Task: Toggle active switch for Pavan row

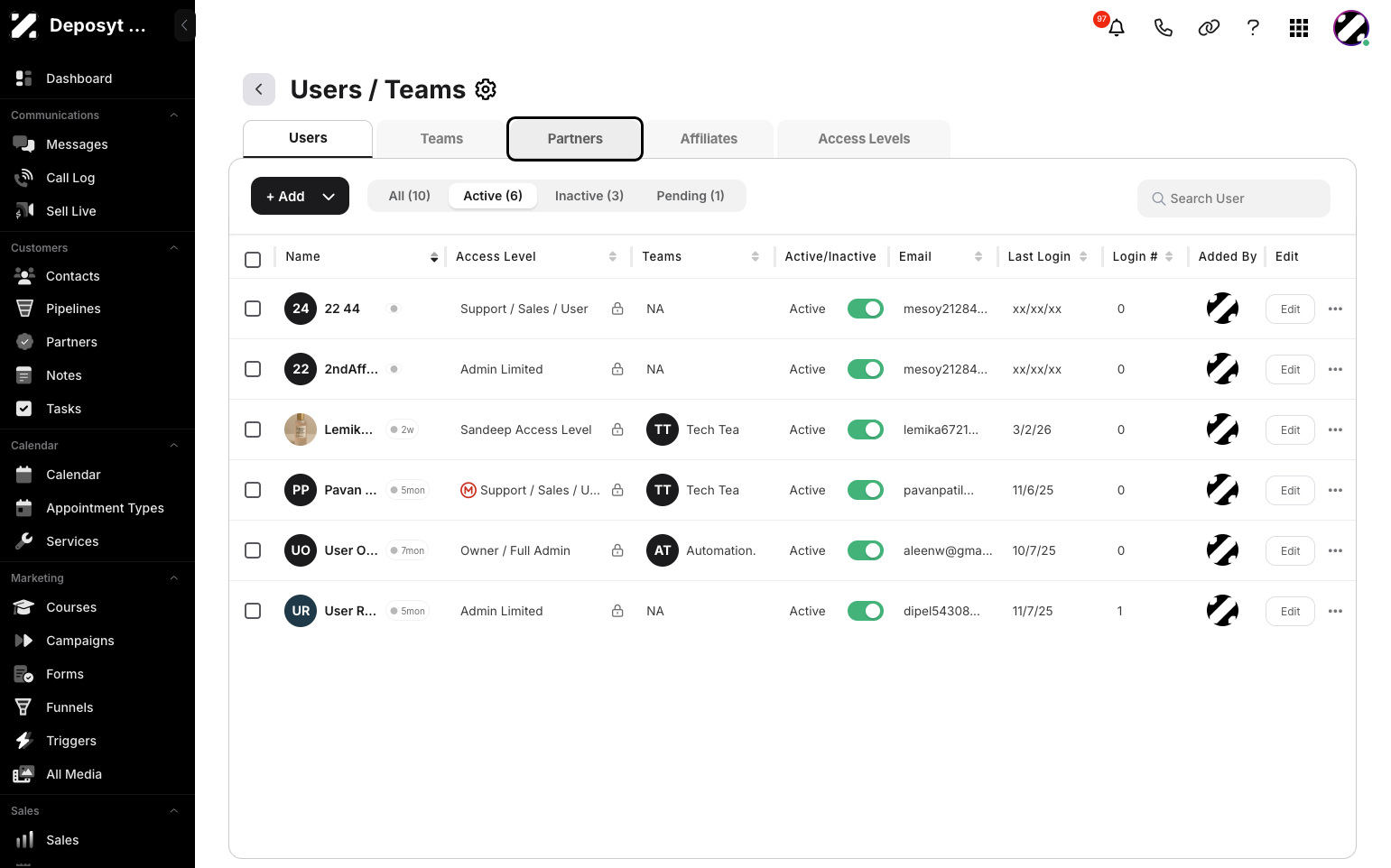Action: (x=866, y=490)
